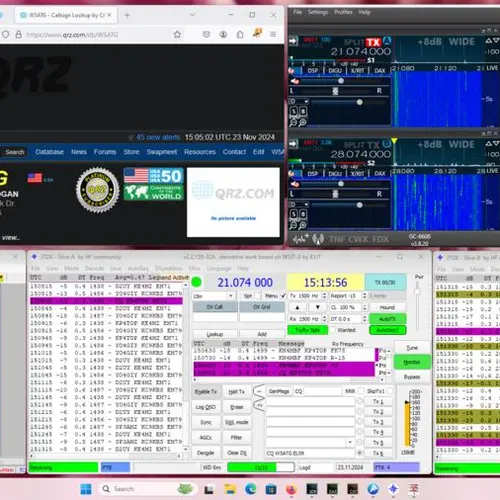This screenshot has width=500, height=500.
Task: Click the Tune button in JTDX
Action: click(412, 348)
